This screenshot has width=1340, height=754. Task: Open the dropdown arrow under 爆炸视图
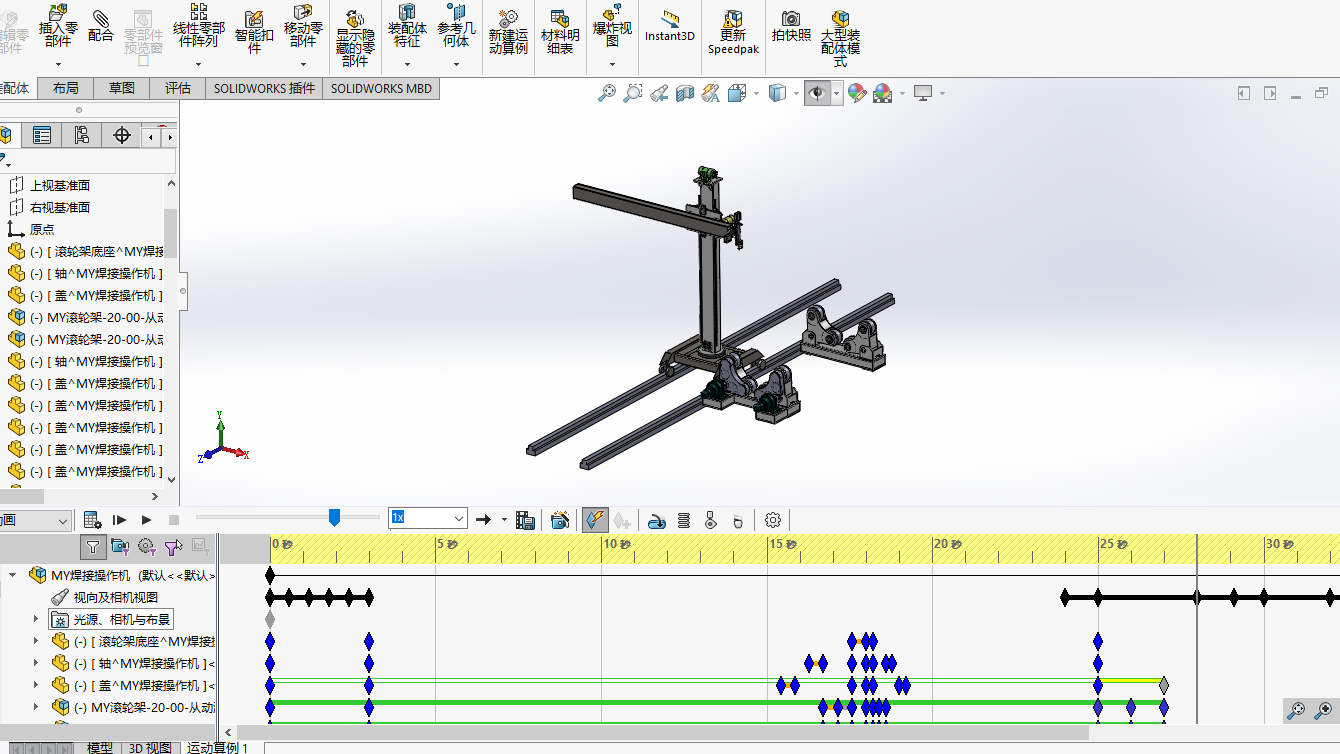(612, 65)
